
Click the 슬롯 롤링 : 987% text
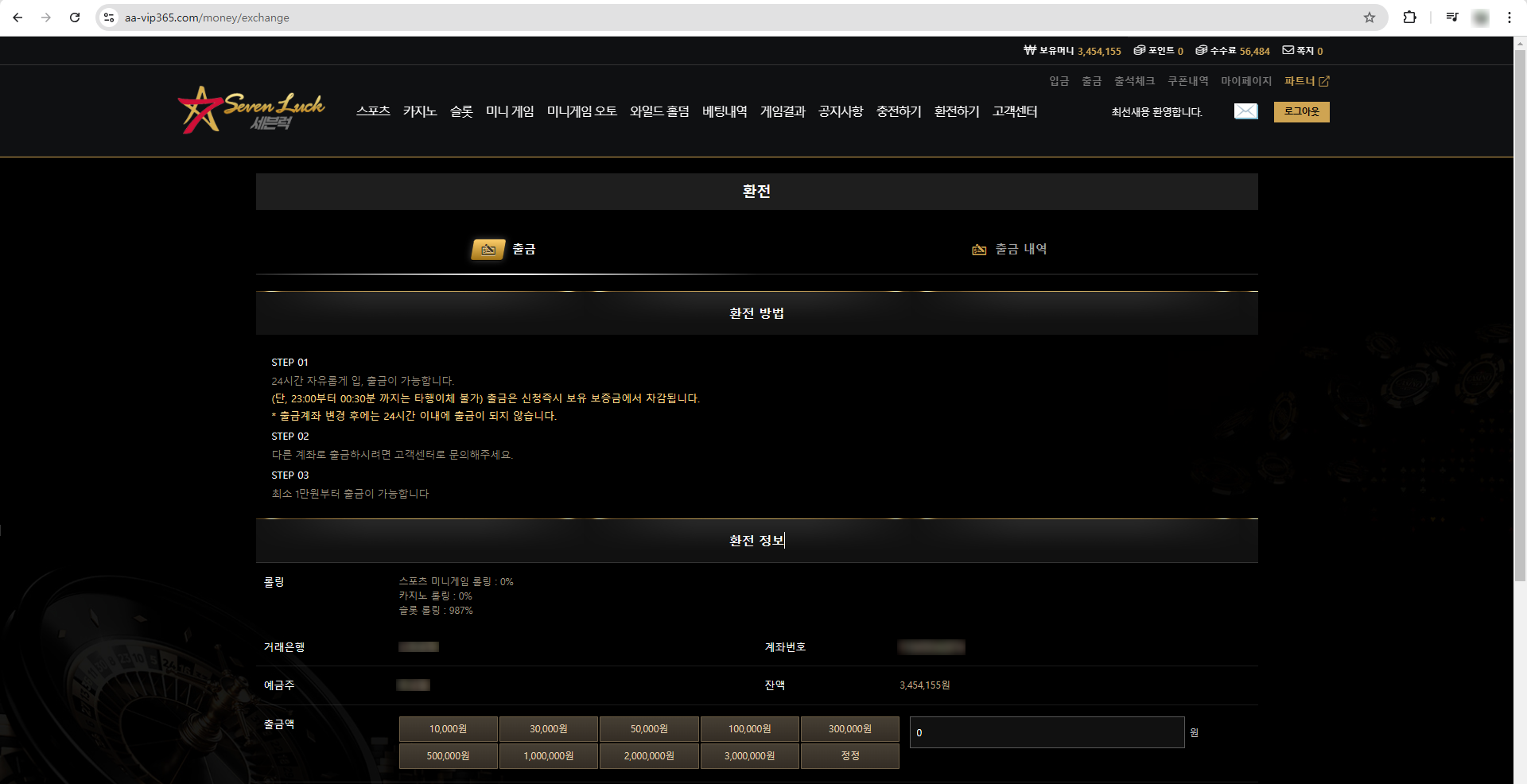pyautogui.click(x=436, y=611)
